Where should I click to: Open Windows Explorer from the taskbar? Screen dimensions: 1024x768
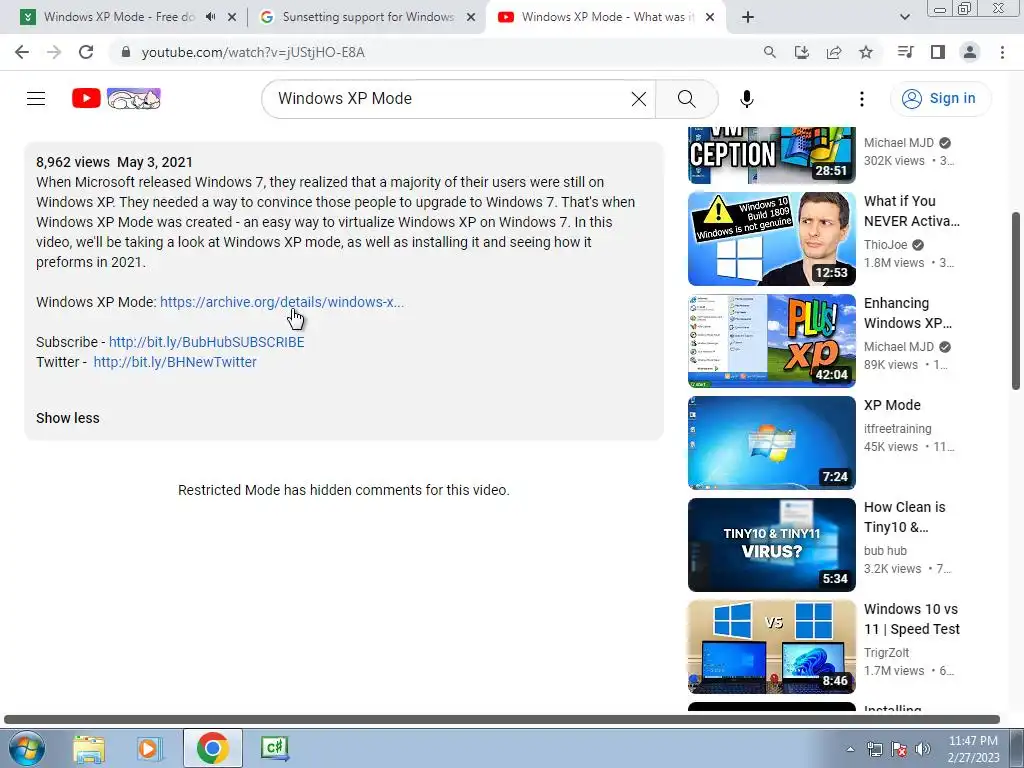[x=89, y=748]
